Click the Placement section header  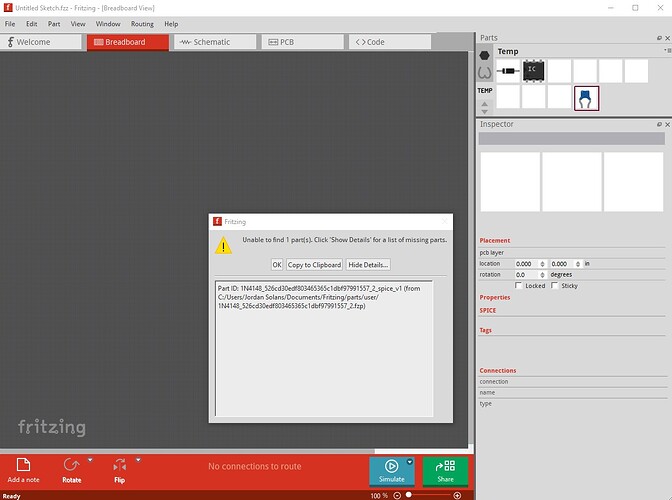(495, 240)
